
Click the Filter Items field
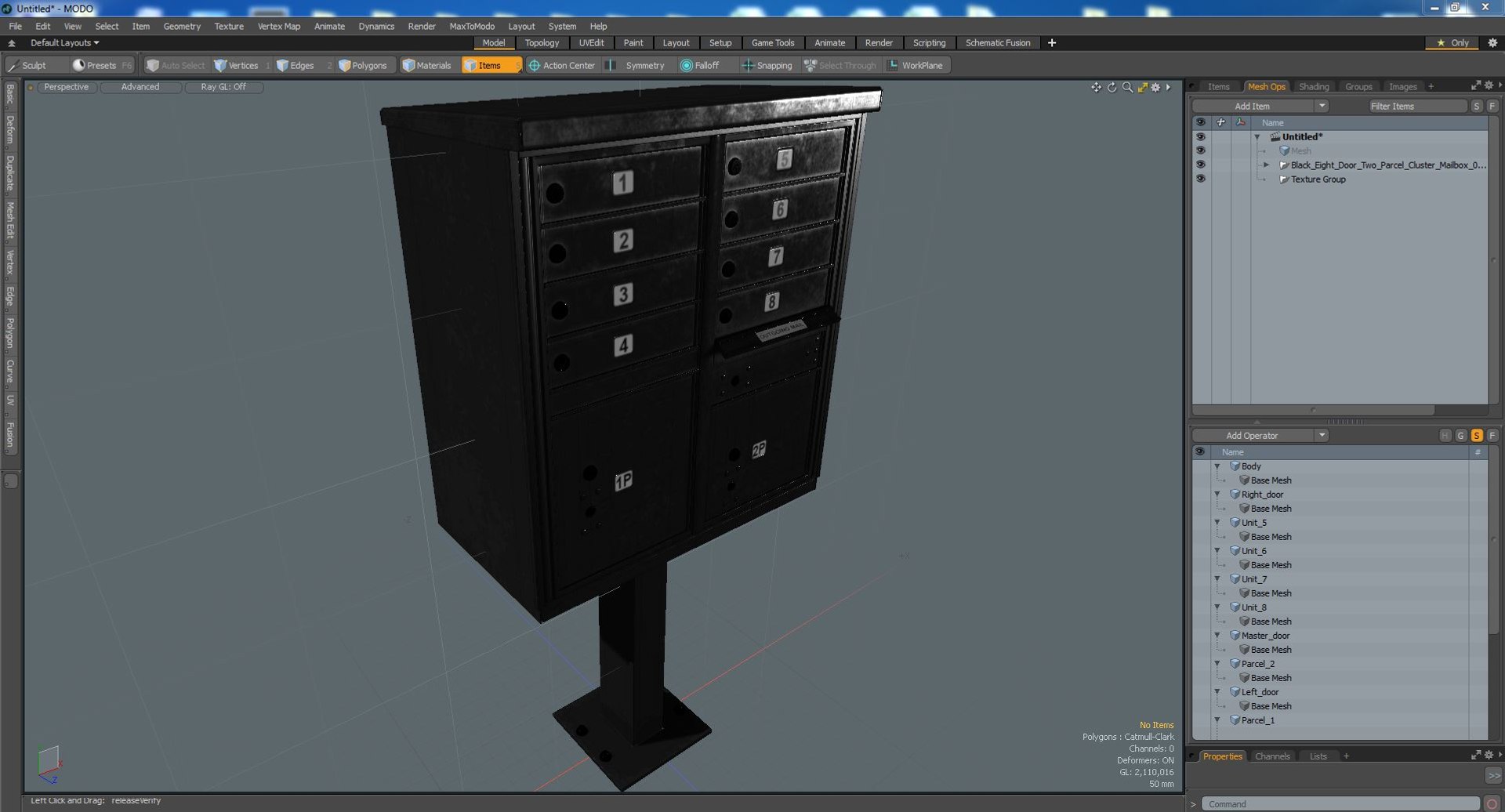pos(1417,107)
